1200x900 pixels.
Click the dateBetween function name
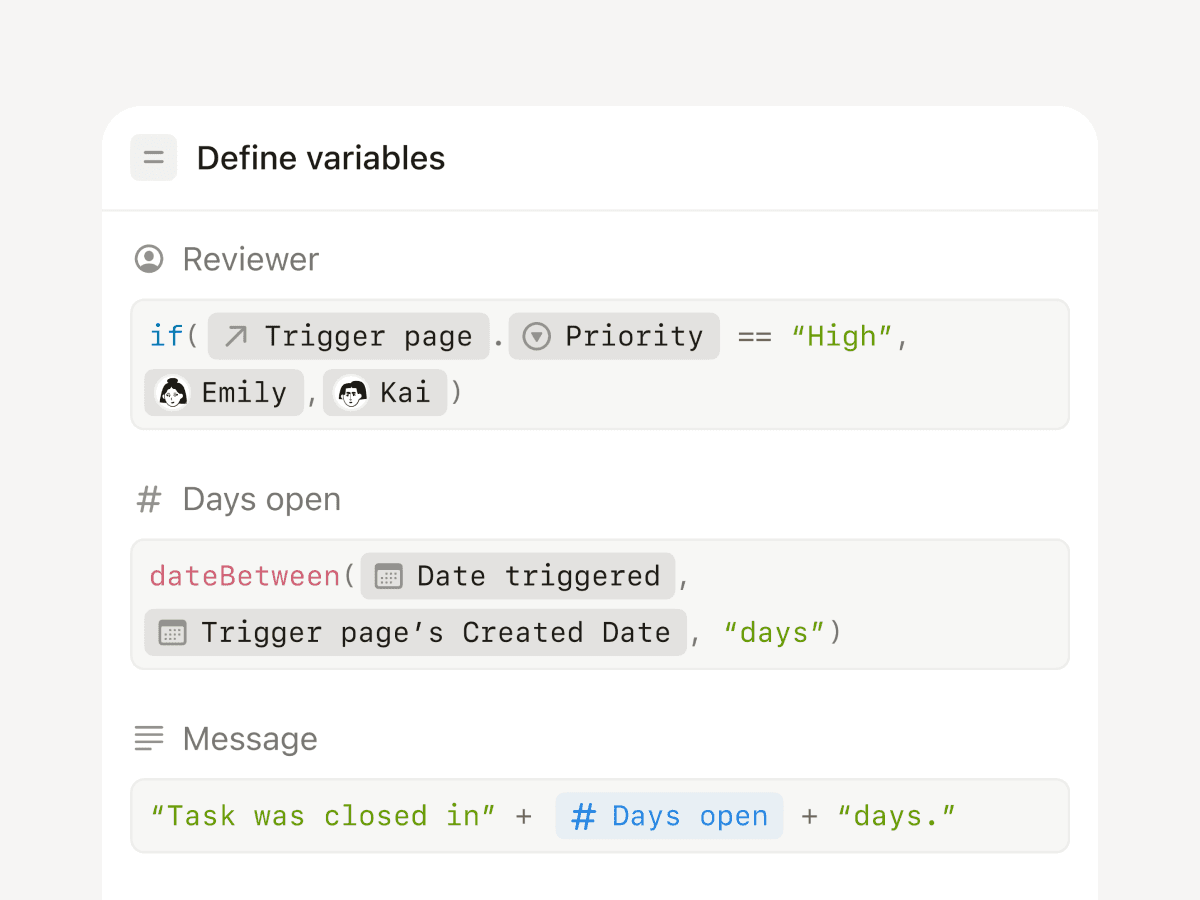tap(245, 577)
